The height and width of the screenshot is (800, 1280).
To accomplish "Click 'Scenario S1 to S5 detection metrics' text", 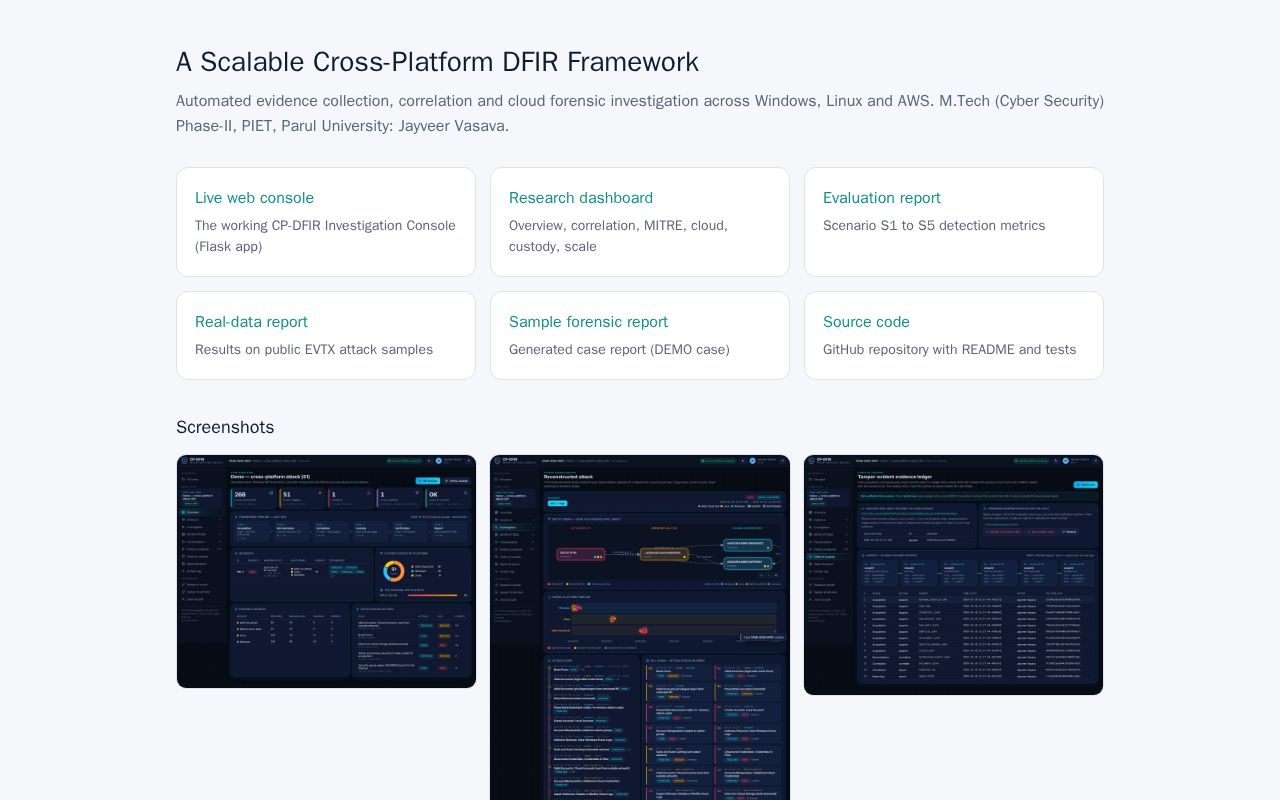I will point(934,226).
